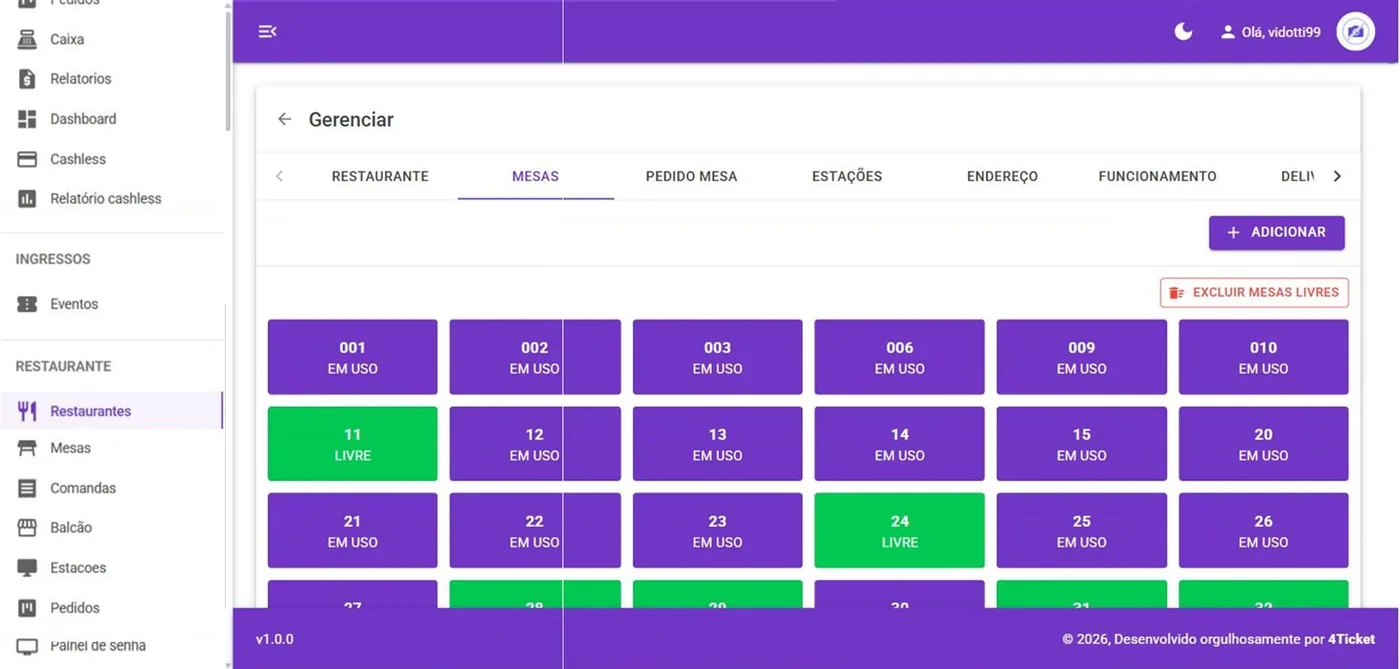Open the Eventos ticket icon
This screenshot has height=669, width=1400.
point(27,304)
